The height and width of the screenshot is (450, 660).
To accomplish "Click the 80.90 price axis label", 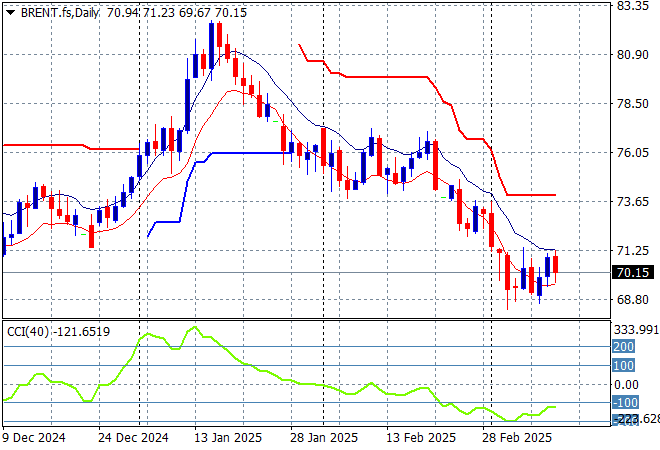I will click(x=633, y=55).
